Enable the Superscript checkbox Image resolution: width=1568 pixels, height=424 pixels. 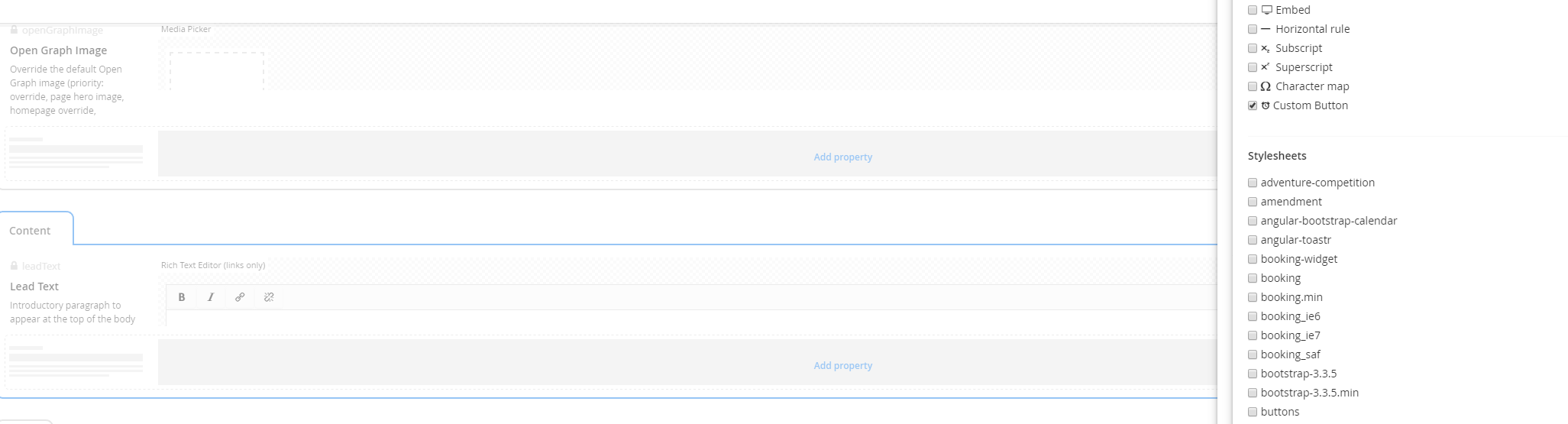[x=1253, y=67]
